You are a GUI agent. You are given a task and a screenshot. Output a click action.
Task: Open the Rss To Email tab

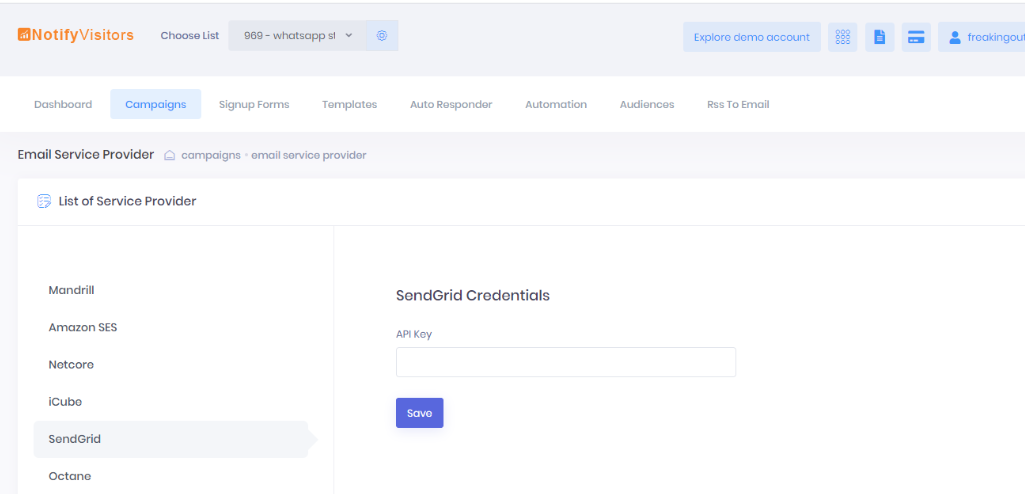pyautogui.click(x=738, y=105)
